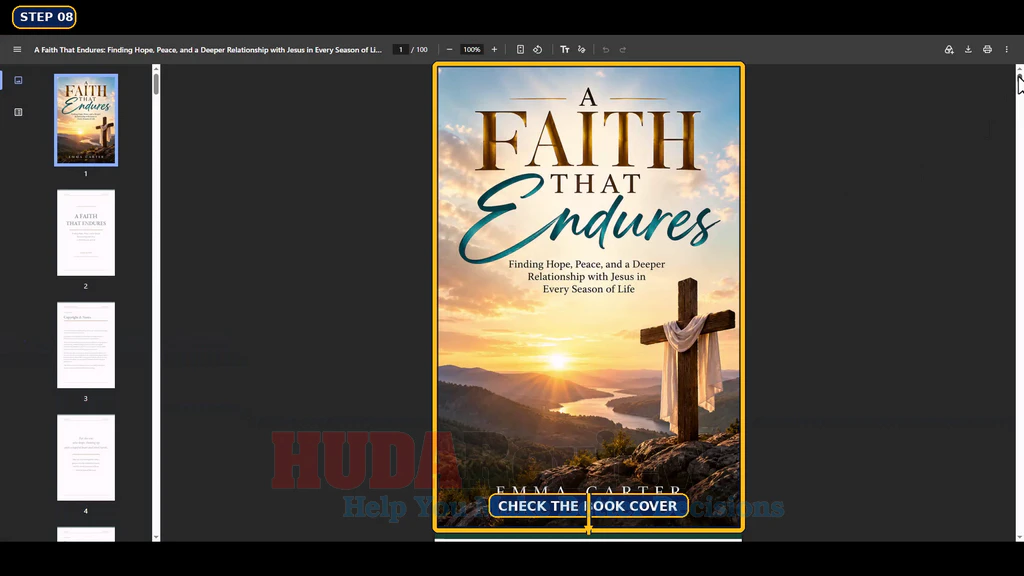Viewport: 1024px width, 576px height.
Task: Rotate the document counterclockwise
Action: pos(537,50)
